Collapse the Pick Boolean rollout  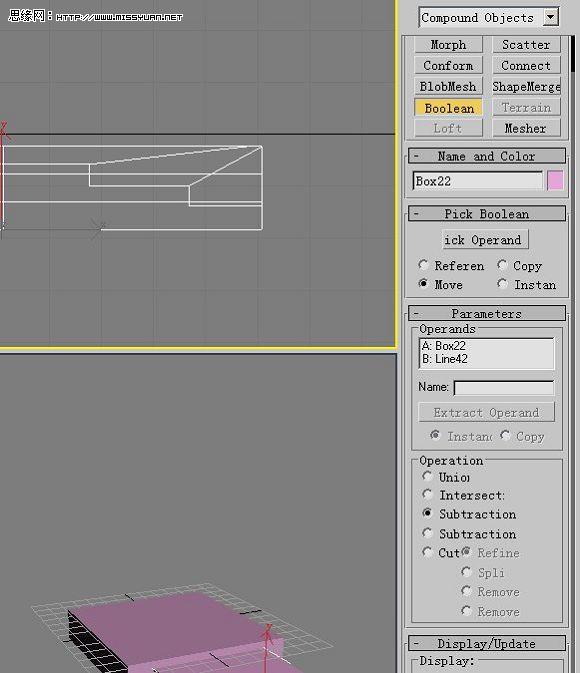click(x=486, y=214)
